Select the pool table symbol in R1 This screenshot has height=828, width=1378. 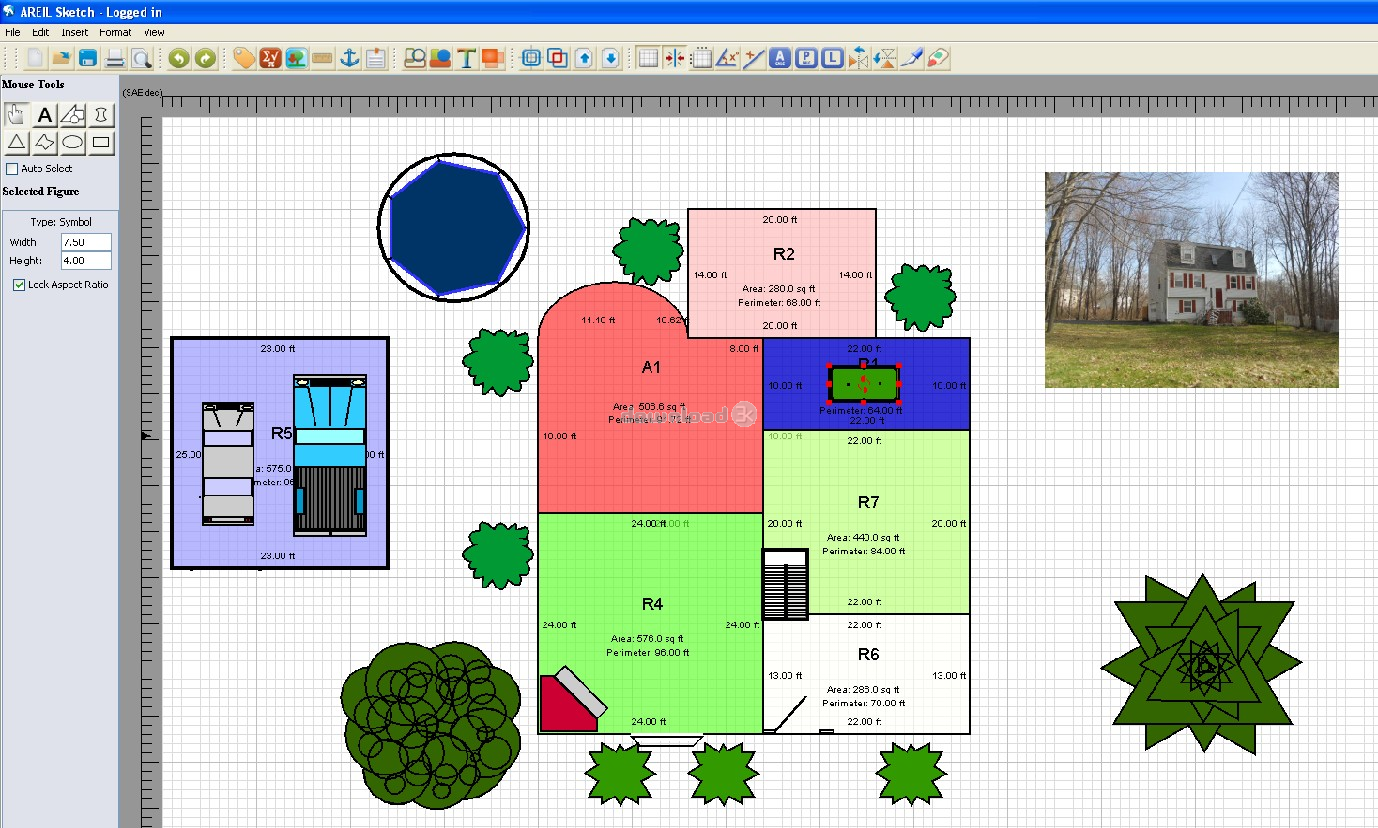pyautogui.click(x=864, y=383)
